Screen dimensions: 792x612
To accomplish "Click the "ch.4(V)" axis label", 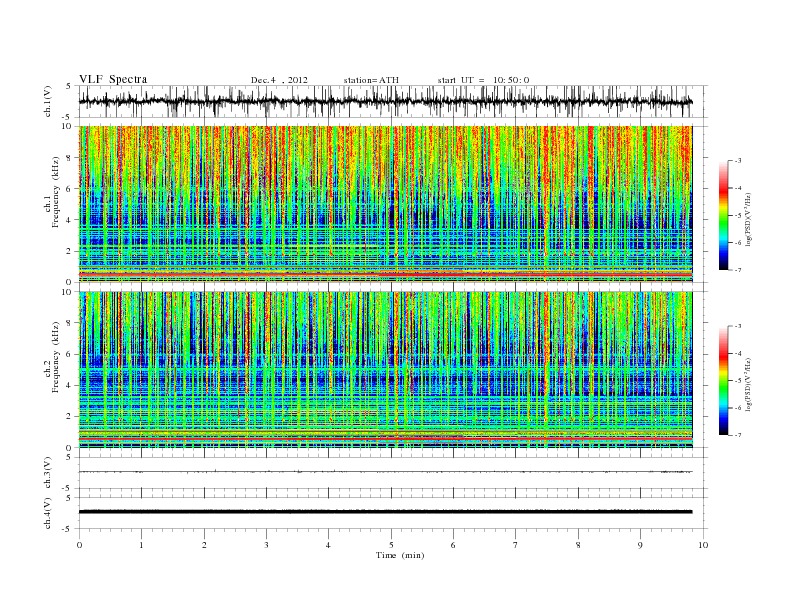I will 48,513.
